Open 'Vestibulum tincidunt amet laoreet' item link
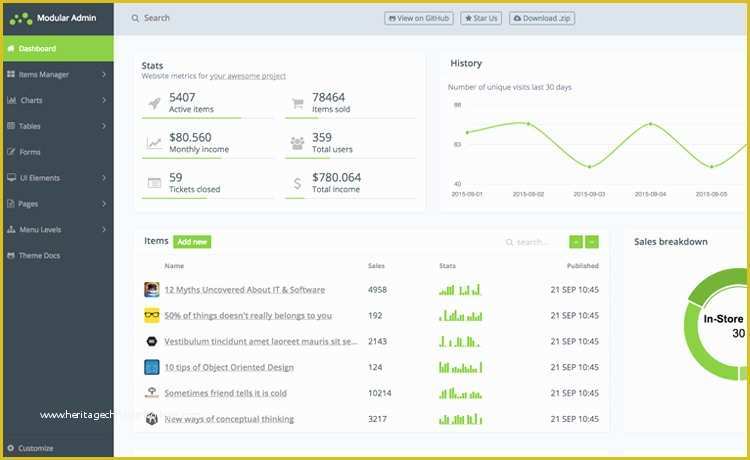 (261, 341)
